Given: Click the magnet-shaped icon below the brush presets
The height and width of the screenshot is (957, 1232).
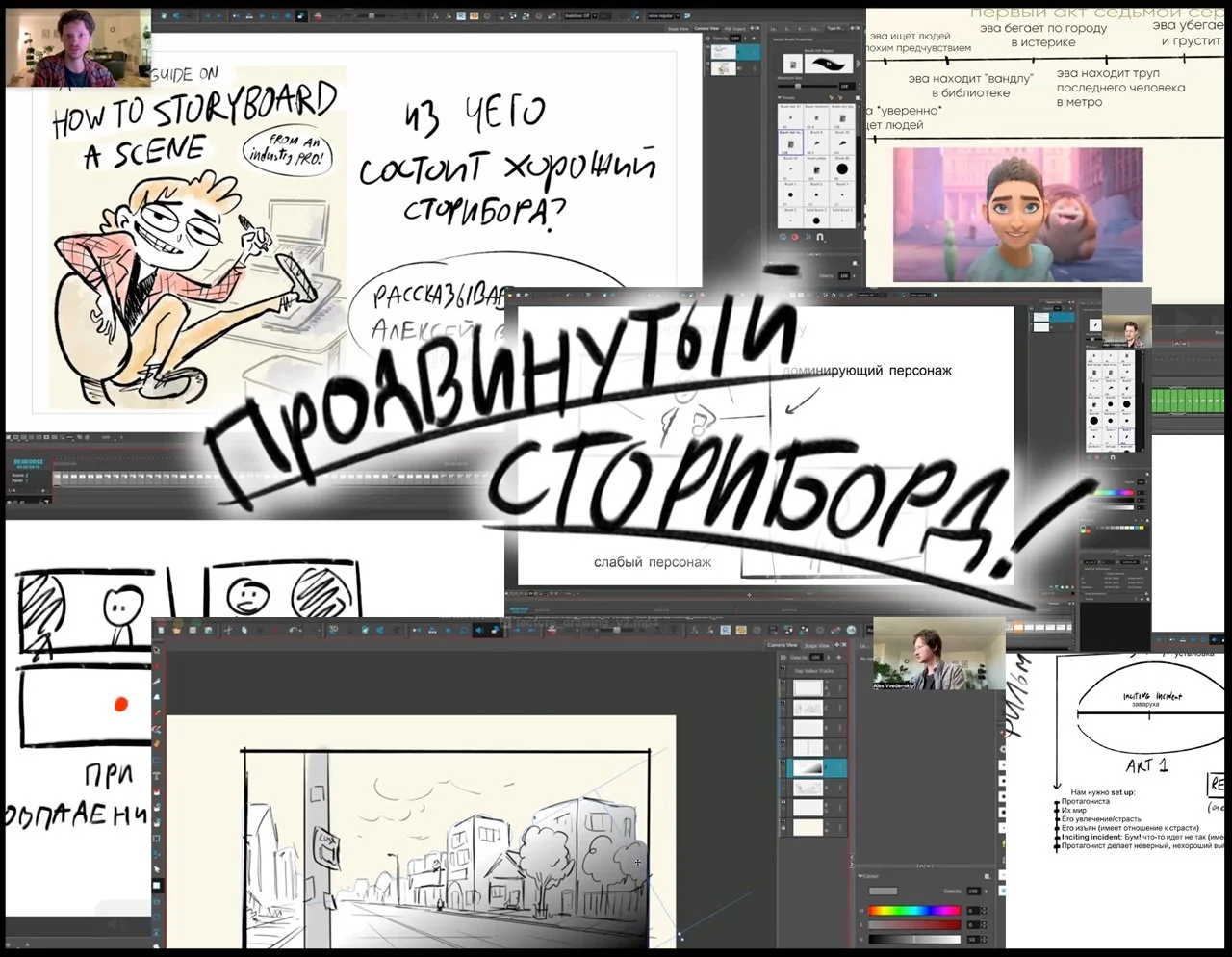Looking at the screenshot, I should (820, 238).
